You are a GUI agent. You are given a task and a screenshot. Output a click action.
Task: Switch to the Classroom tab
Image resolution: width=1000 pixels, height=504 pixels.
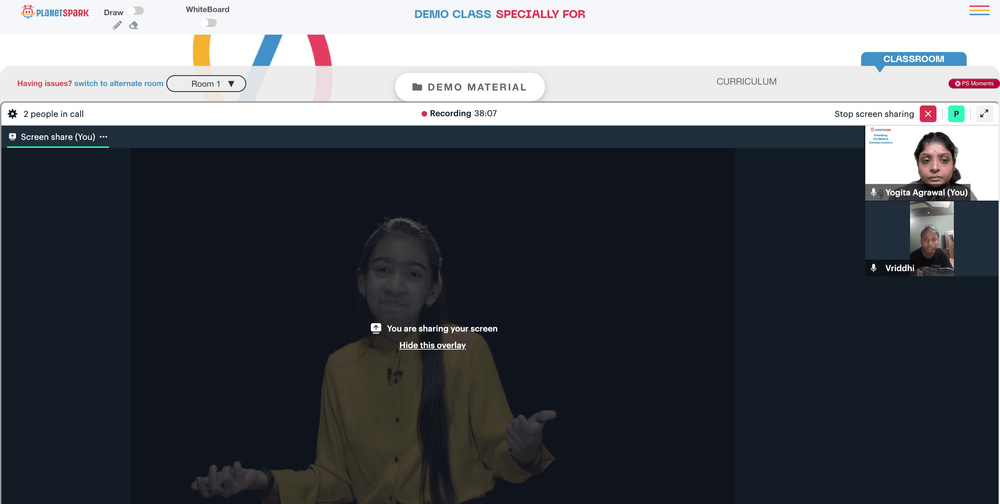(913, 59)
